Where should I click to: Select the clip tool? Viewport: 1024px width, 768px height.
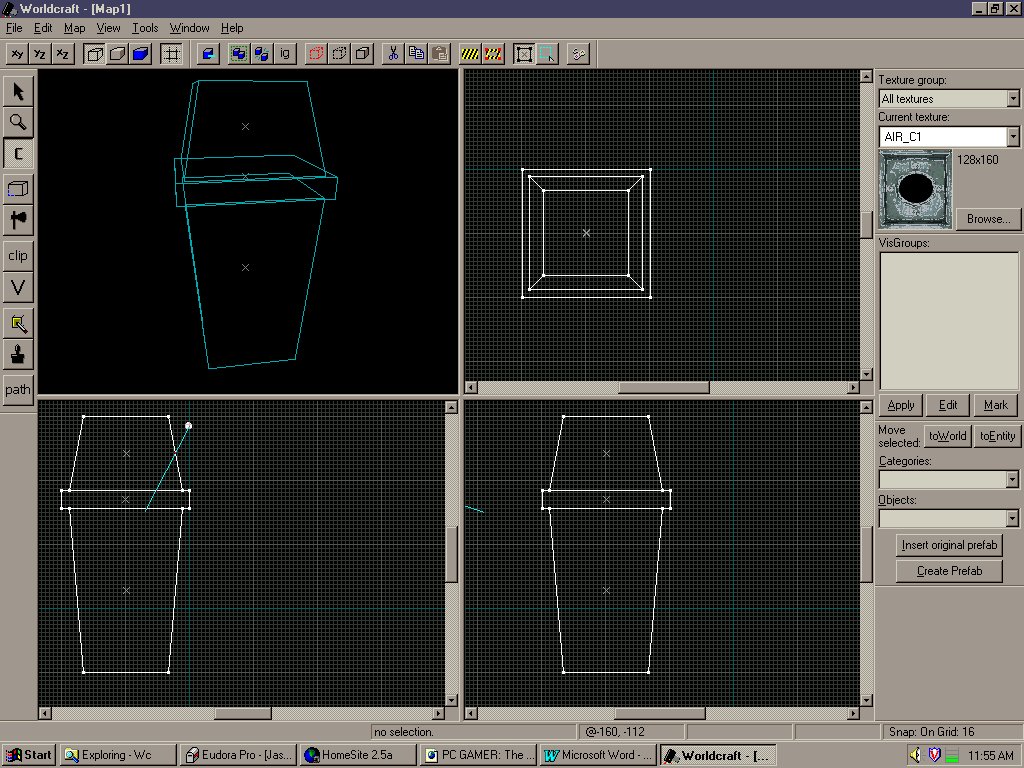pyautogui.click(x=18, y=255)
